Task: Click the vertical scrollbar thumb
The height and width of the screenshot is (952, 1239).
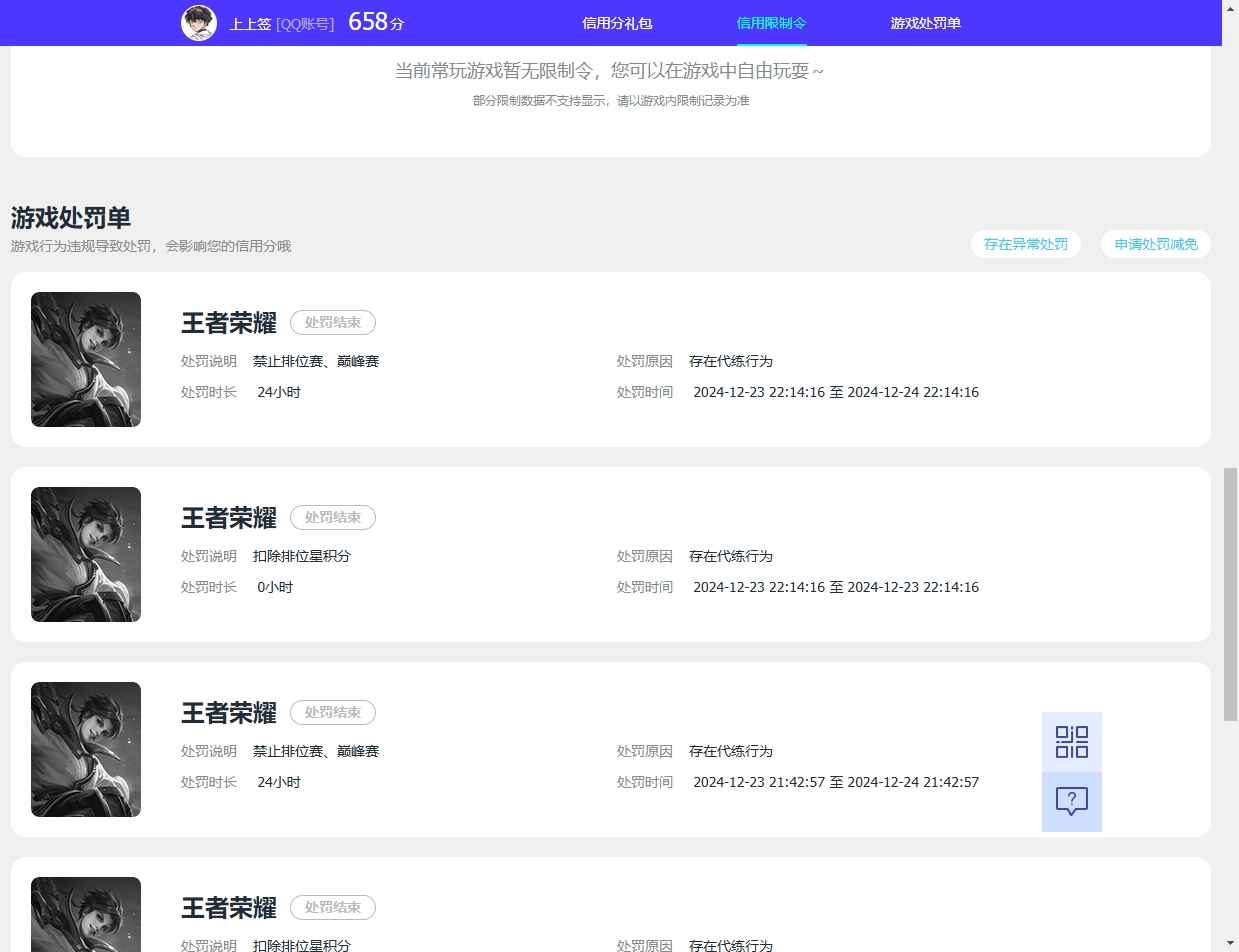Action: (1230, 593)
